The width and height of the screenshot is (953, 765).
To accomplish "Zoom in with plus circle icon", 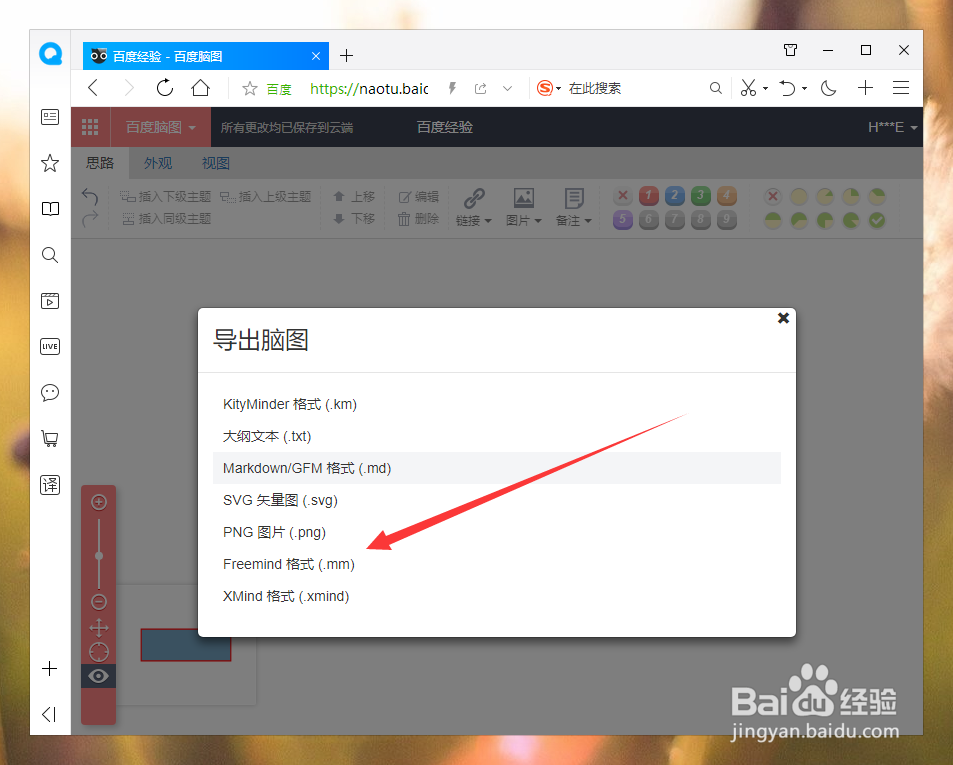I will tap(99, 502).
